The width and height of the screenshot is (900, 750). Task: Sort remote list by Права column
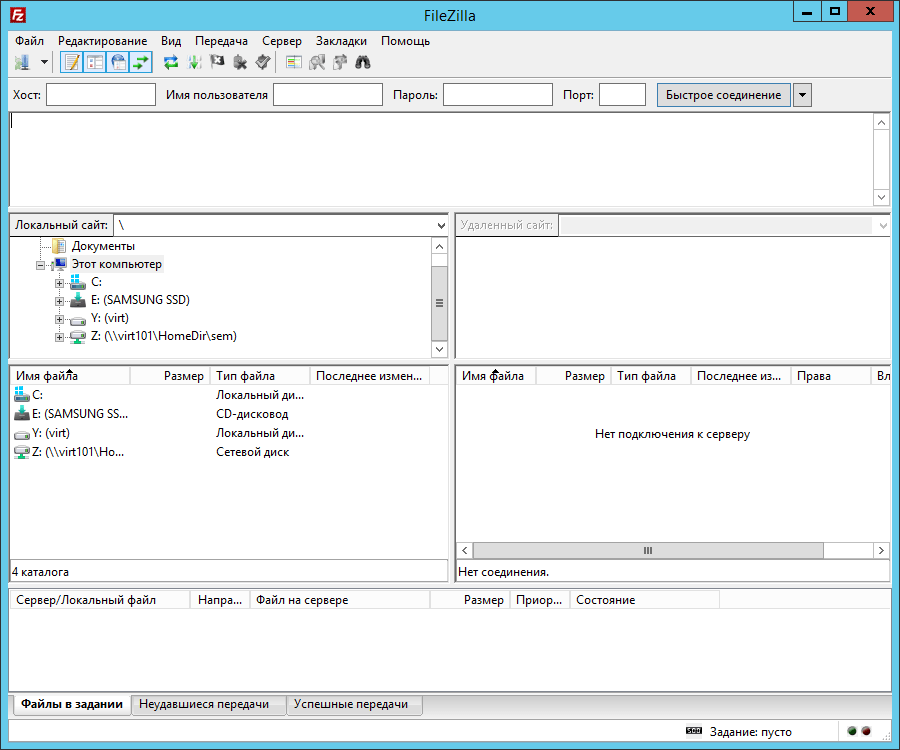tap(831, 376)
